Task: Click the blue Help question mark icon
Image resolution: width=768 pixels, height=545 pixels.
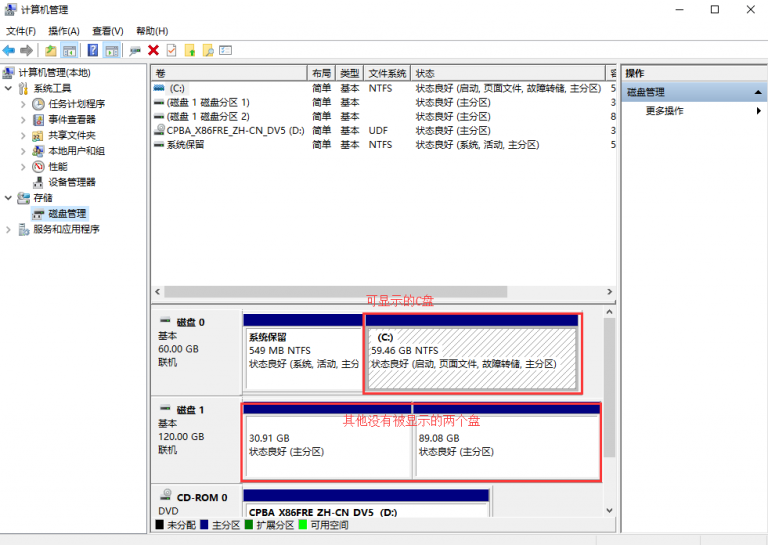Action: pos(93,50)
